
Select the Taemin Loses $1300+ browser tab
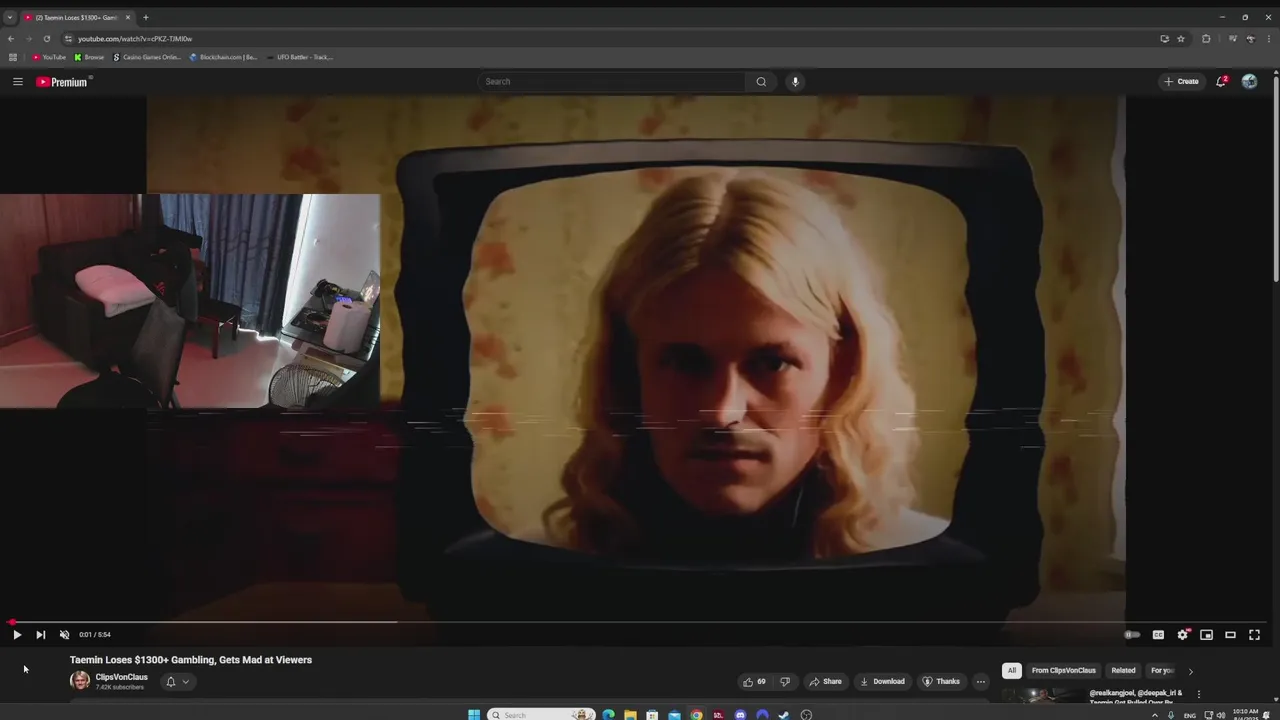pos(78,17)
